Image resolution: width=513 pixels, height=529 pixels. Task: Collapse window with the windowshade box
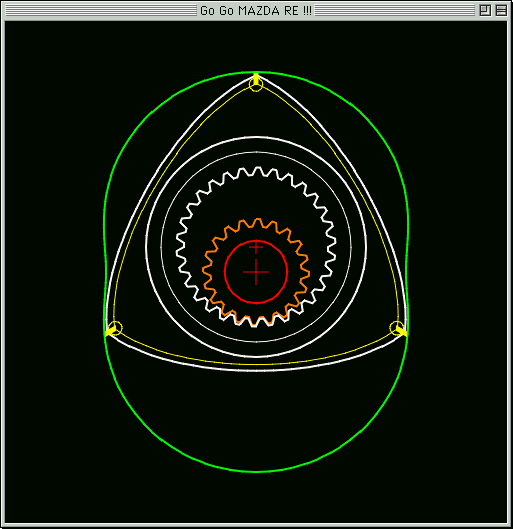[501, 10]
